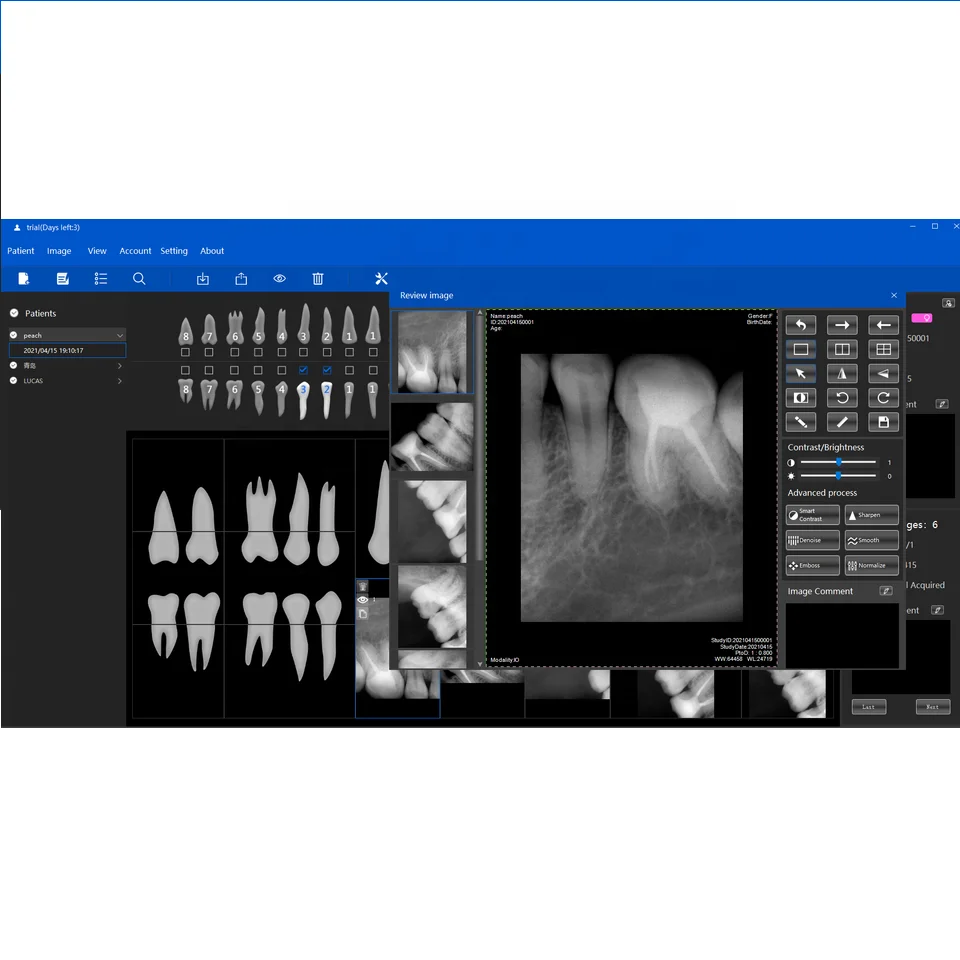Select the line drawing tool
This screenshot has width=960, height=960.
tap(842, 422)
